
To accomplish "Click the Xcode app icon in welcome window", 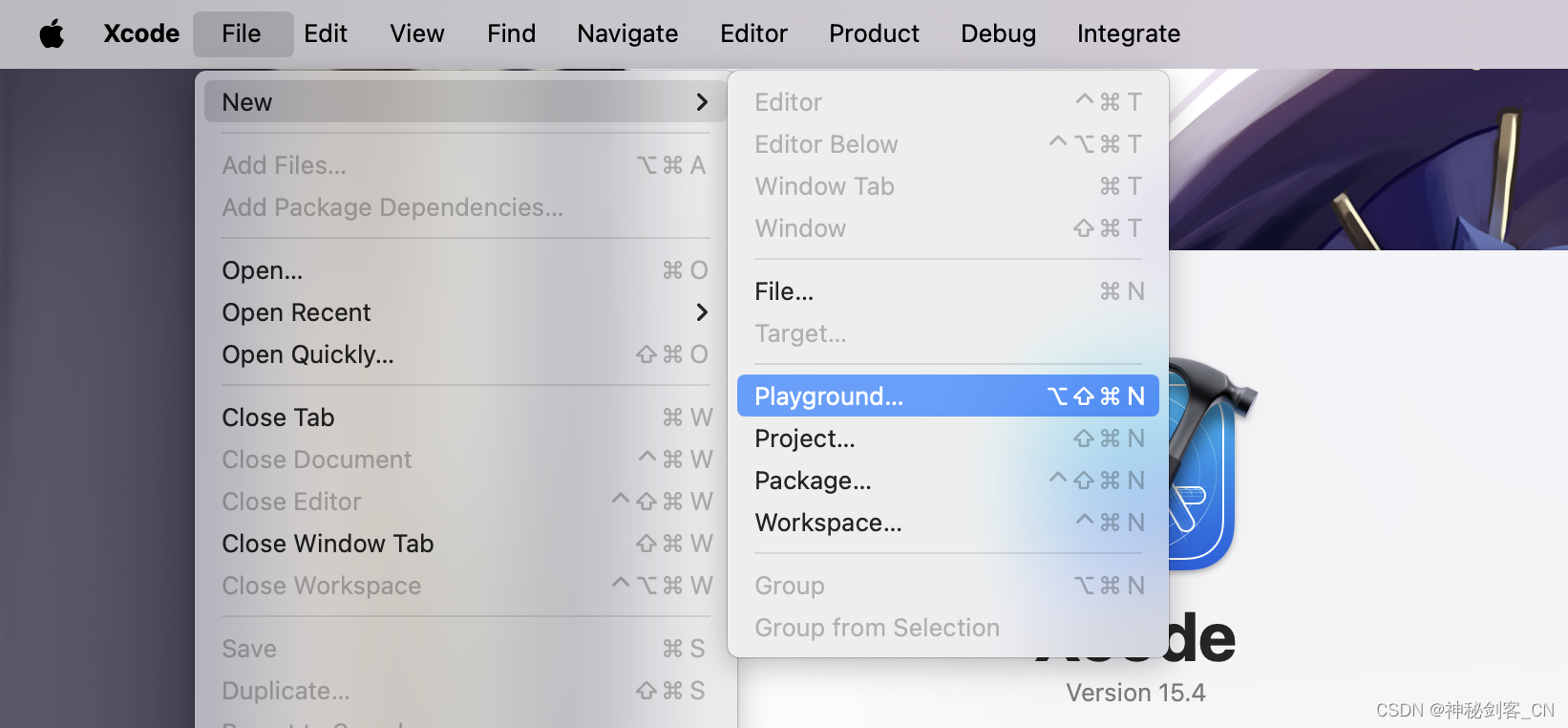I will tap(1203, 463).
